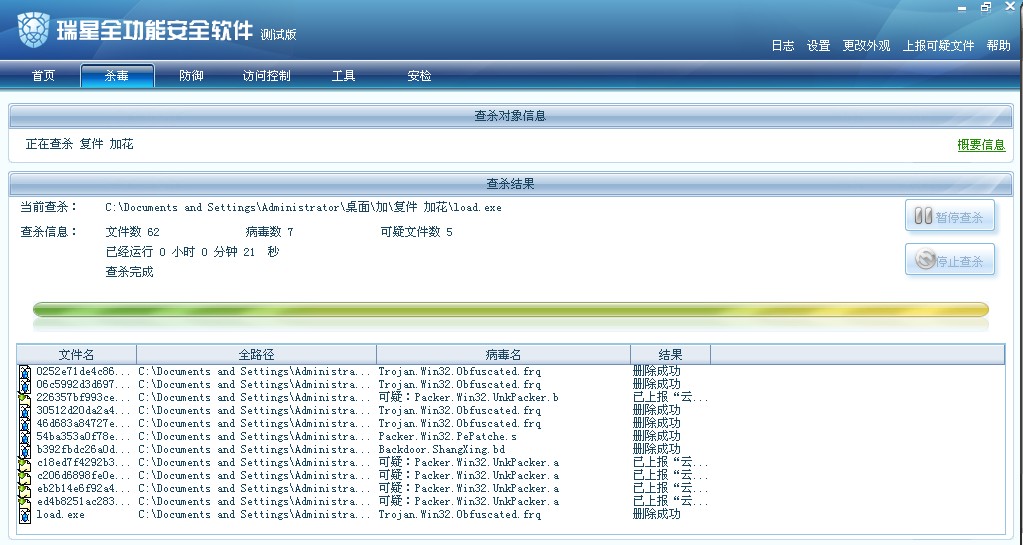The image size is (1023, 545).
Task: Open 设置 from top menu
Action: point(818,46)
